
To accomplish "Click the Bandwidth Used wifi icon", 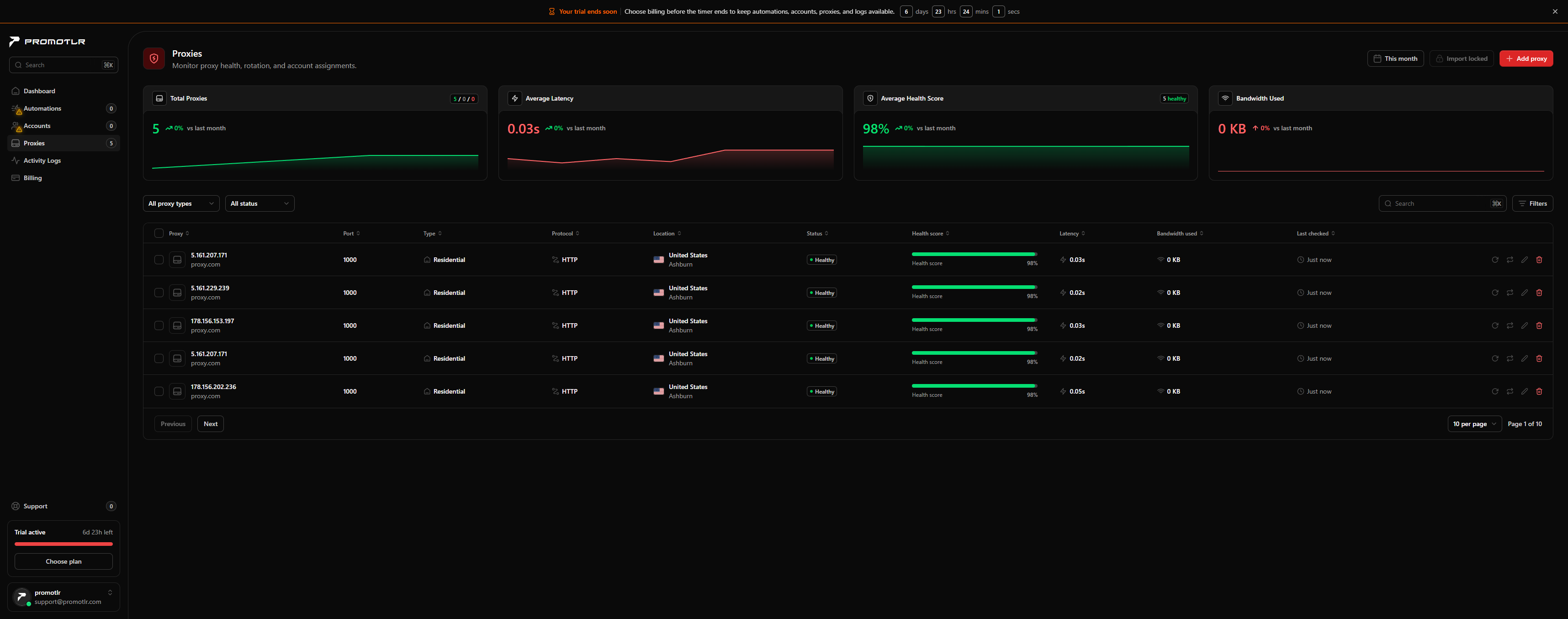I will coord(1225,98).
